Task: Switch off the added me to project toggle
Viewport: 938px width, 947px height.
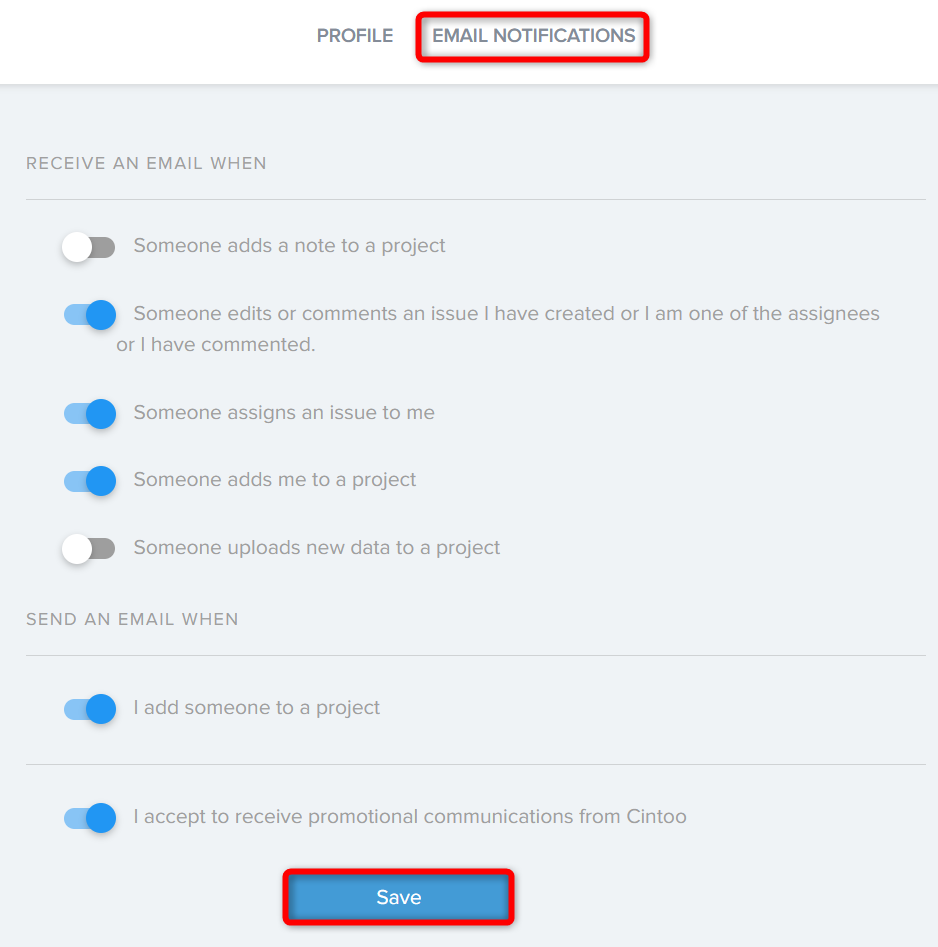Action: point(90,481)
